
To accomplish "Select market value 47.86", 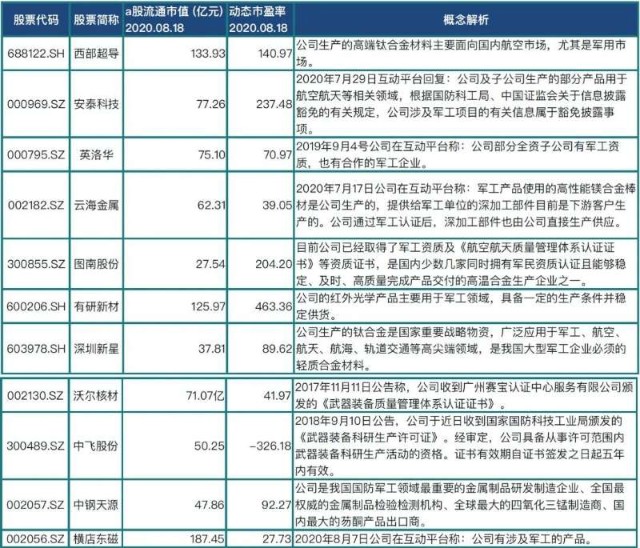I will coord(209,505).
